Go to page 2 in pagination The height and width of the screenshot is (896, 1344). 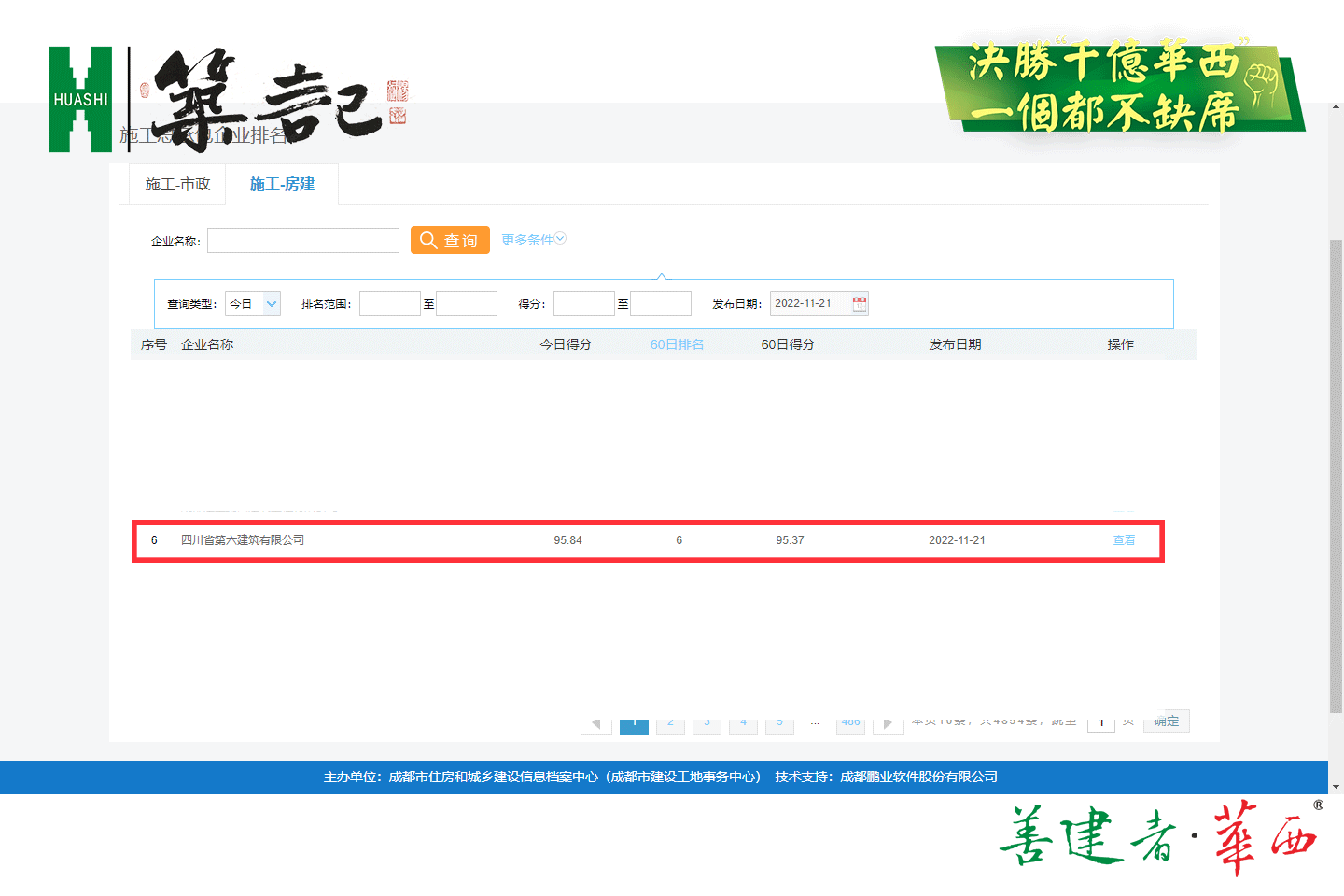[x=670, y=723]
